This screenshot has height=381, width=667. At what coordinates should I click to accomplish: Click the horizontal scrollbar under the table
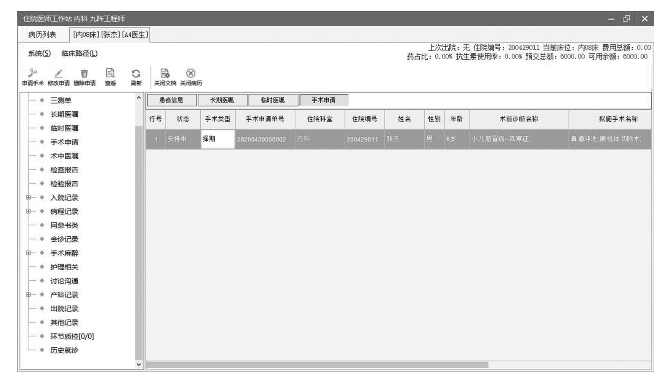tap(317, 365)
